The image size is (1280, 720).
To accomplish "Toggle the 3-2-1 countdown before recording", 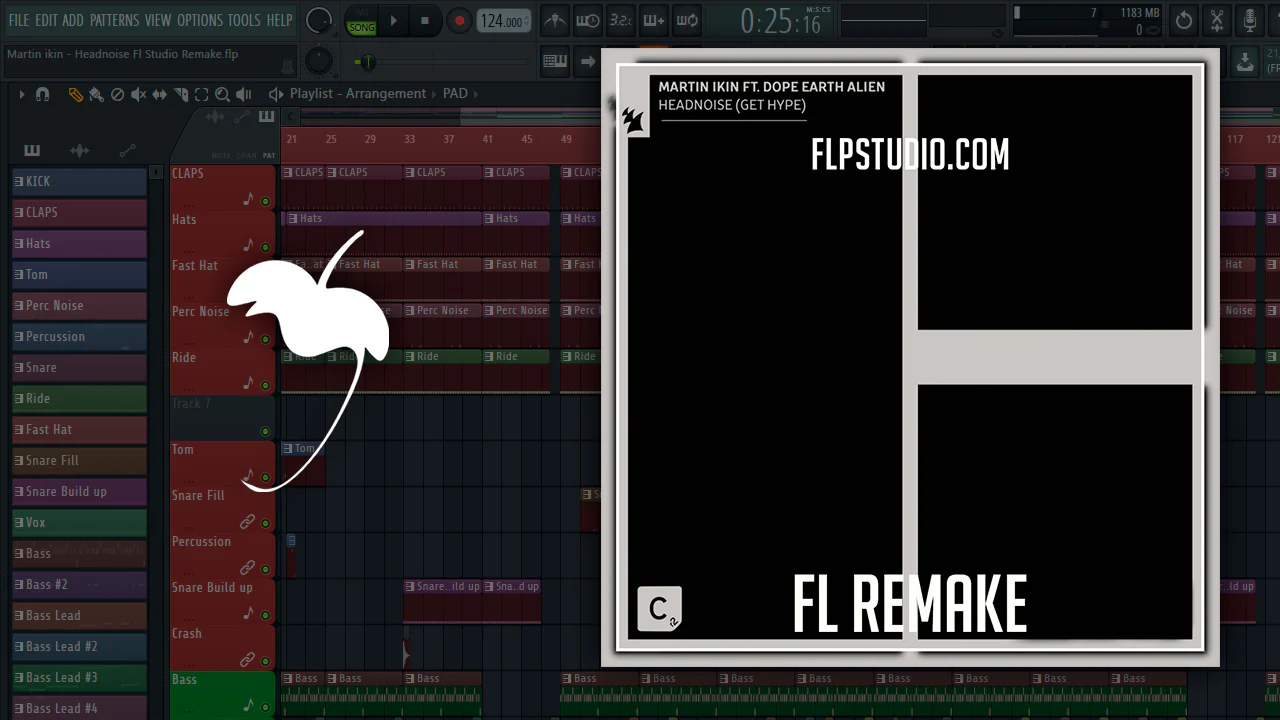I will tap(621, 20).
